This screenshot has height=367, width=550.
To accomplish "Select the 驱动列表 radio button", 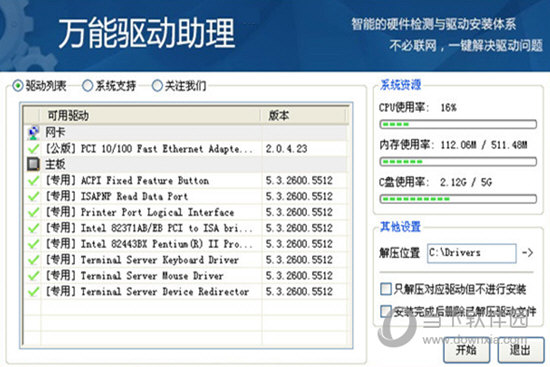I will (x=18, y=86).
